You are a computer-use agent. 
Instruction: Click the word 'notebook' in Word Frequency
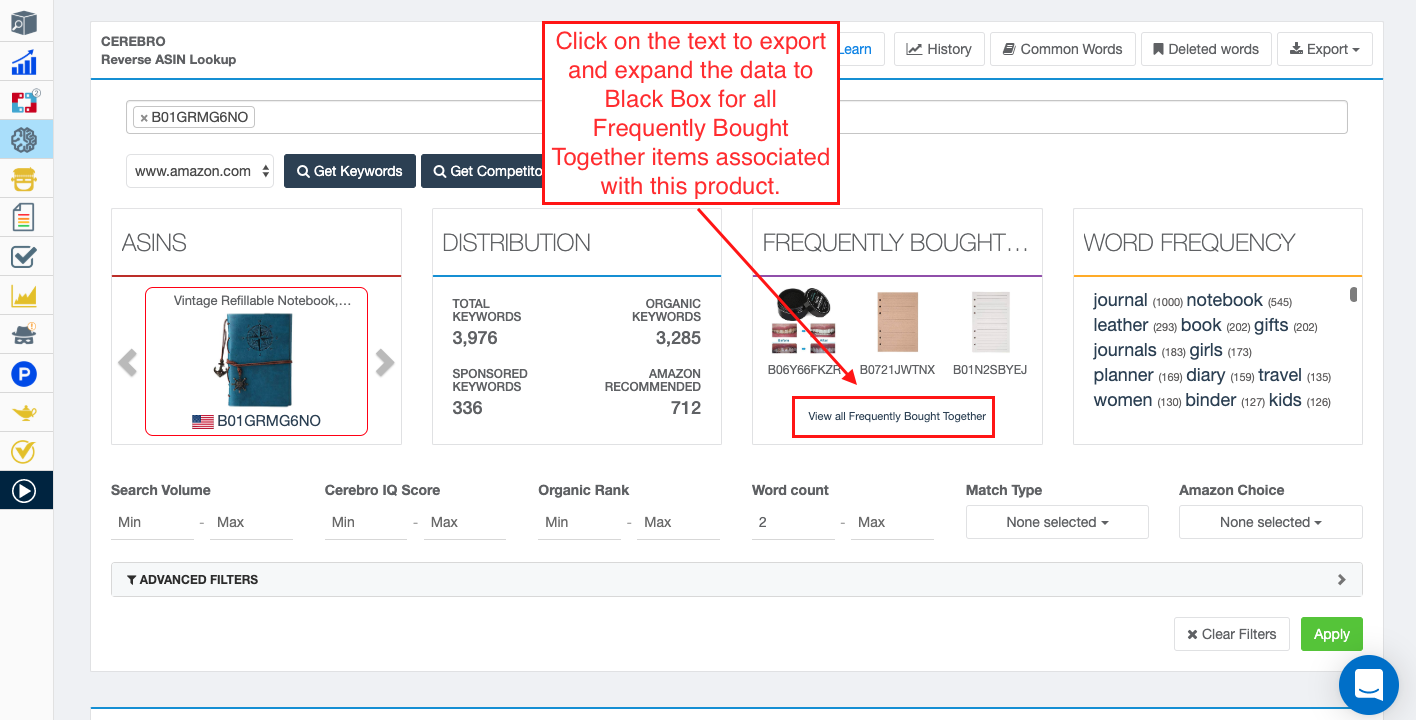tap(1224, 300)
